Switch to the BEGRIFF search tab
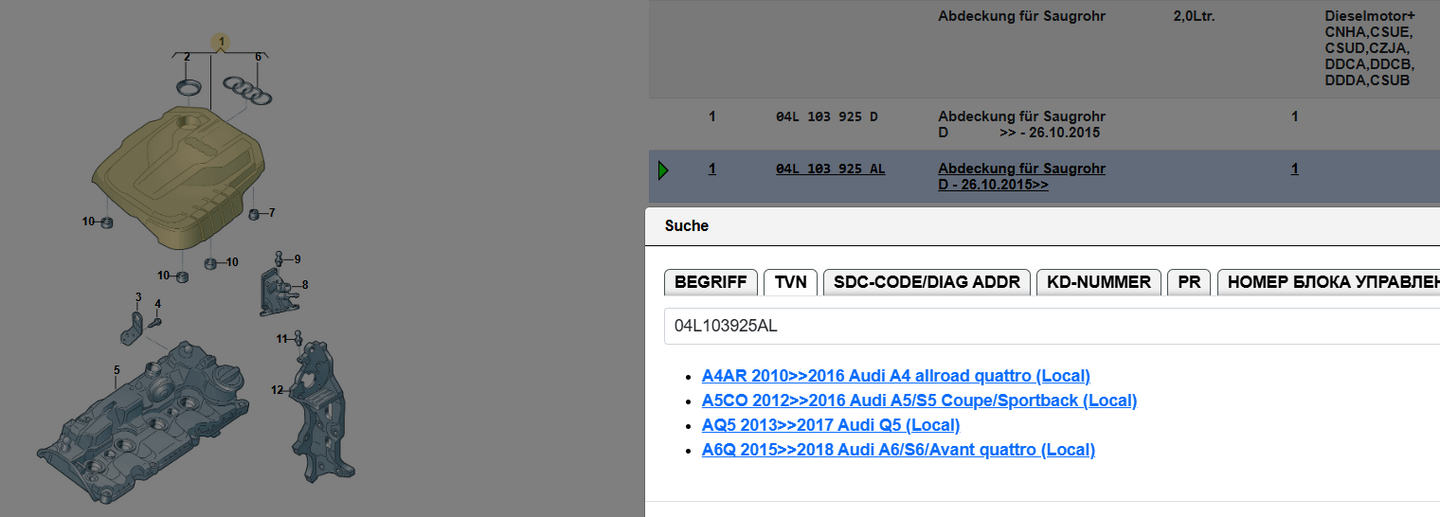Viewport: 1440px width, 517px height. click(x=711, y=282)
